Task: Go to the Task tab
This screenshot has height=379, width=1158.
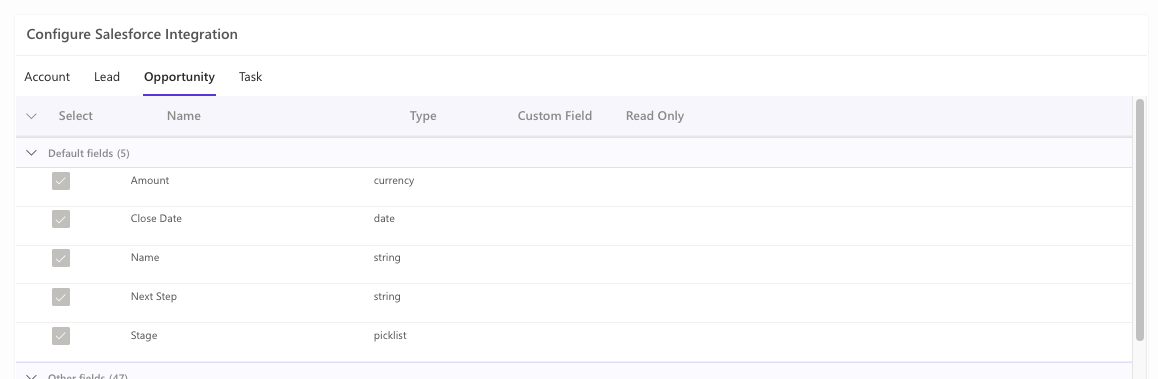Action: [250, 77]
